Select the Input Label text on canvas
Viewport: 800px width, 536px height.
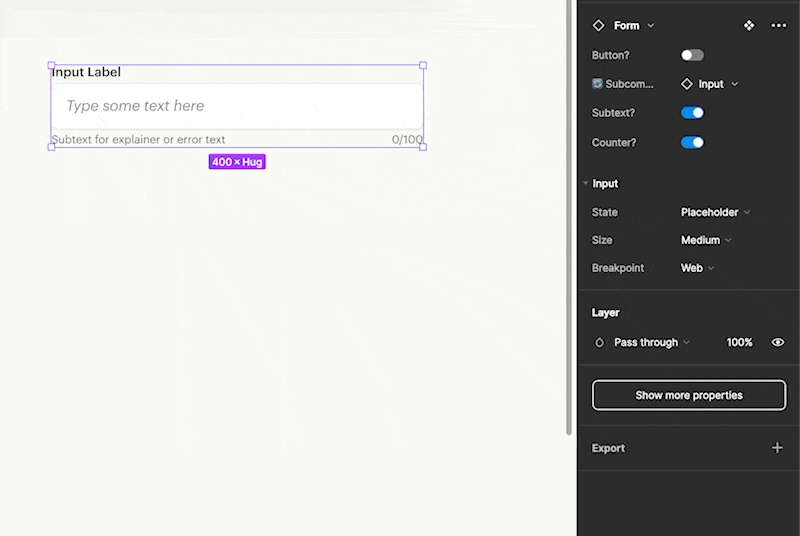click(x=86, y=72)
